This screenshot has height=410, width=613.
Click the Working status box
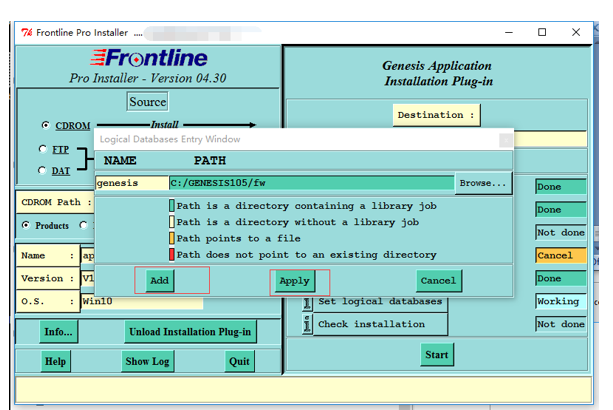pos(561,301)
